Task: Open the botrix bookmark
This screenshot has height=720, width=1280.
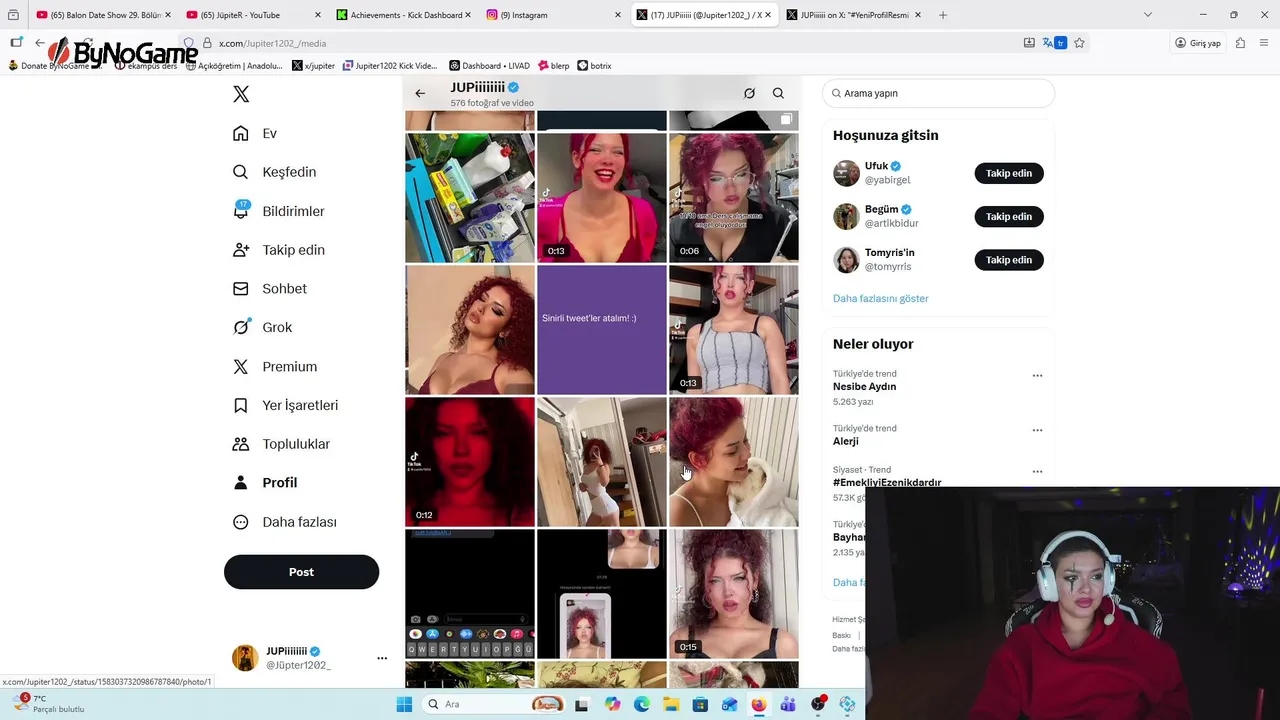Action: [594, 66]
